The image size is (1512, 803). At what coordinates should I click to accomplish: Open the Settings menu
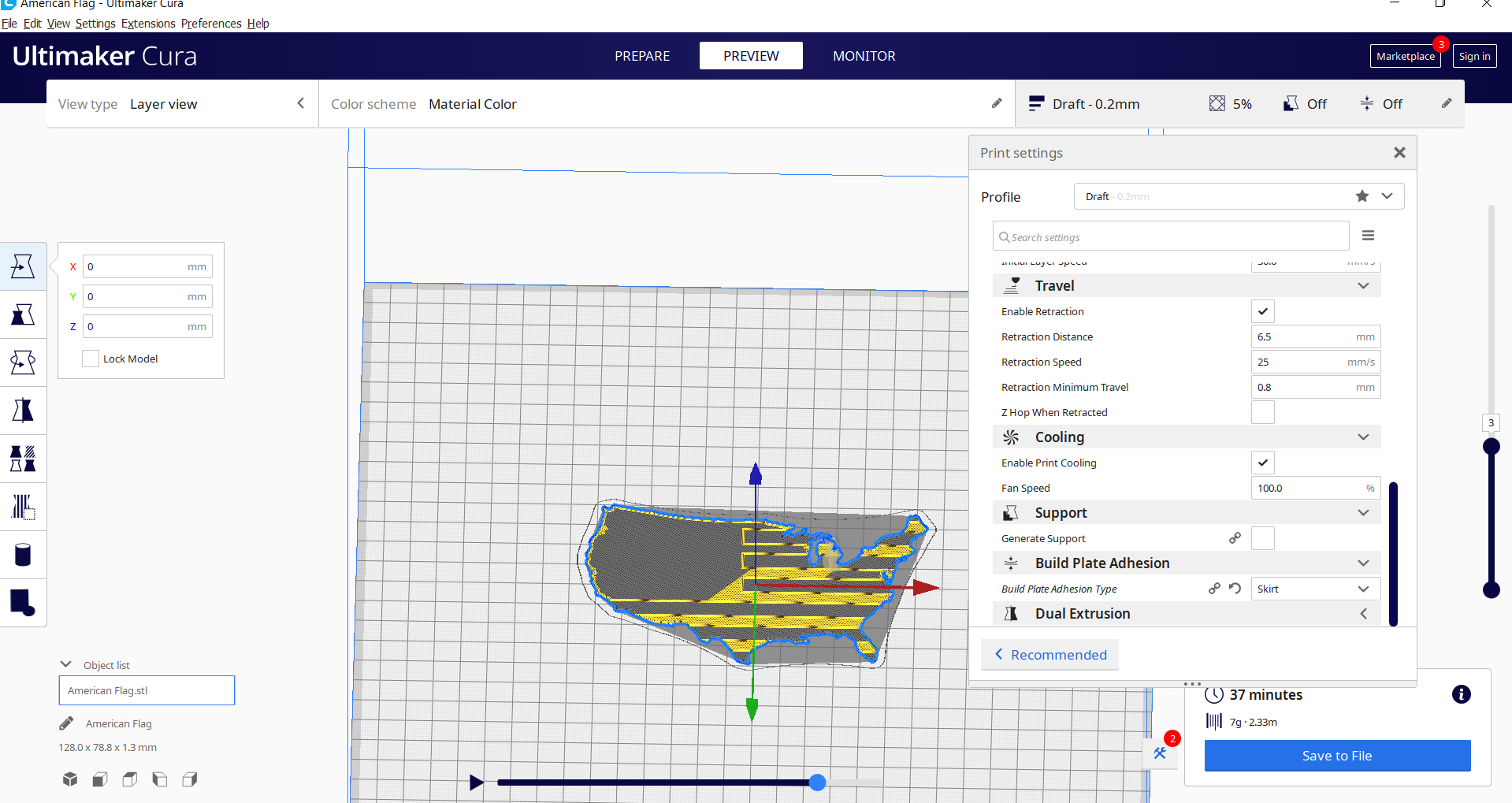click(95, 24)
